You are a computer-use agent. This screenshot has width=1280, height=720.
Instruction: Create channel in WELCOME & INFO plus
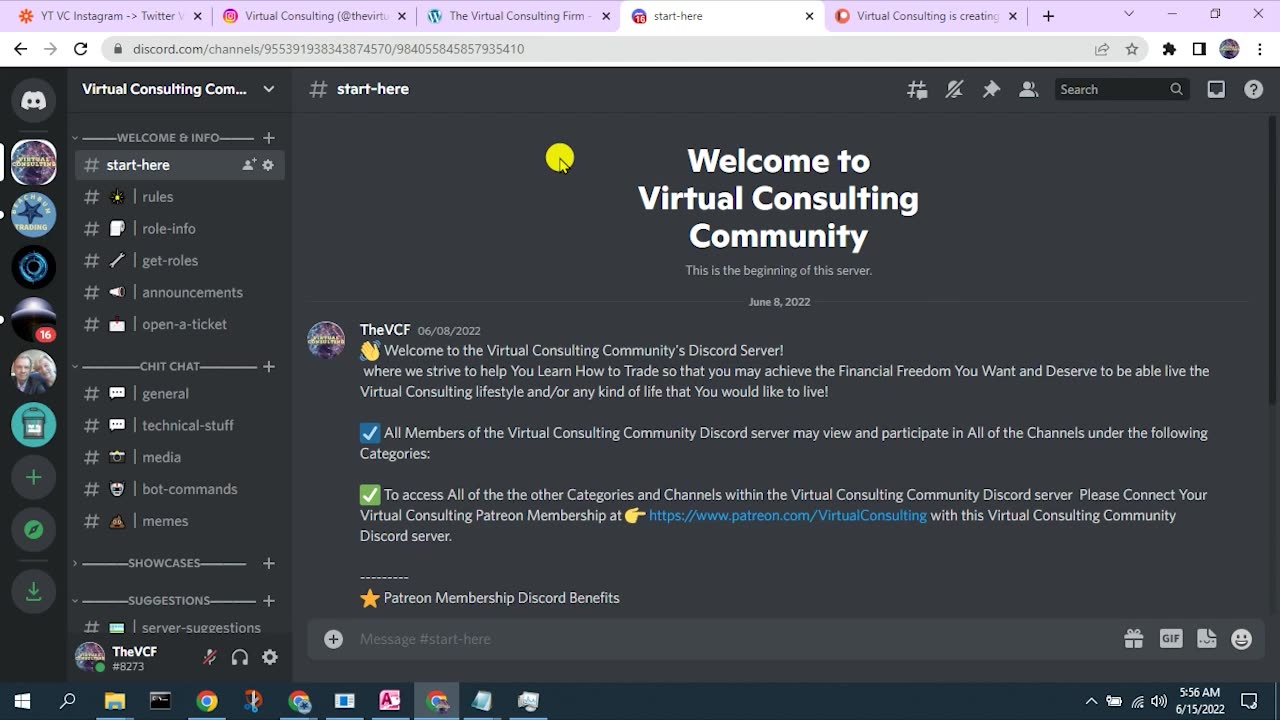[268, 138]
